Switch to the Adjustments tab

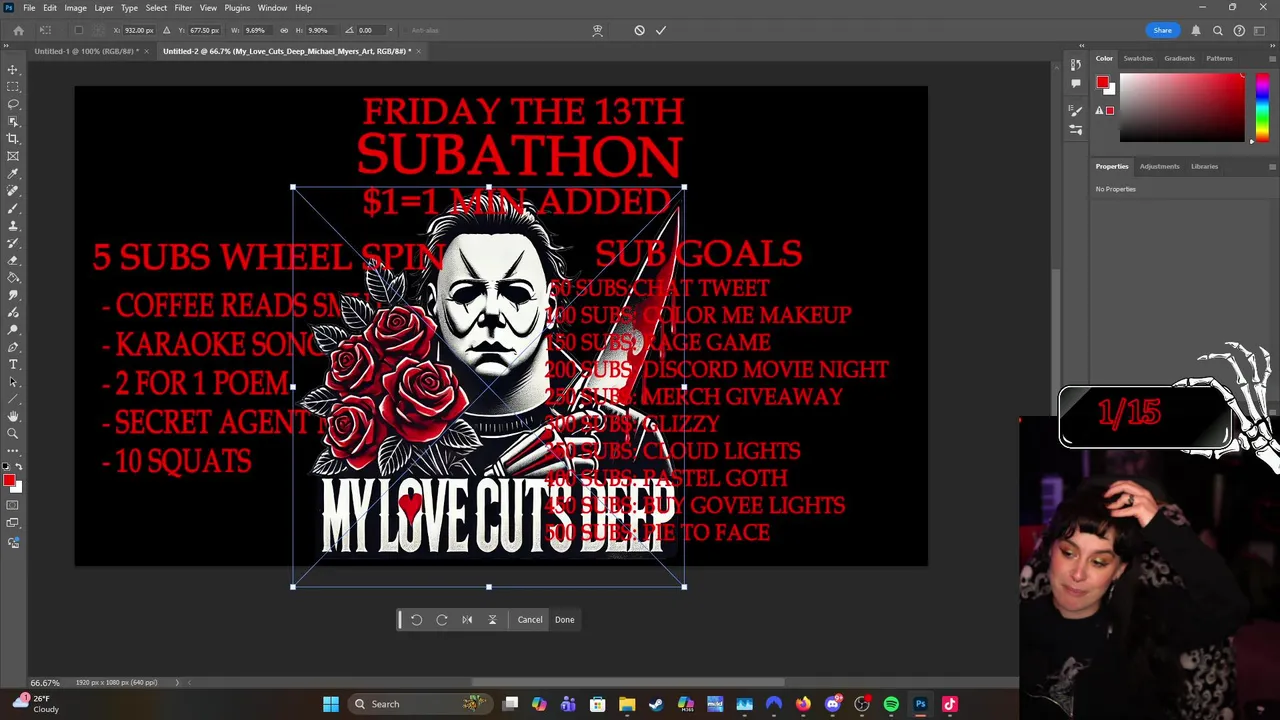click(x=1159, y=166)
